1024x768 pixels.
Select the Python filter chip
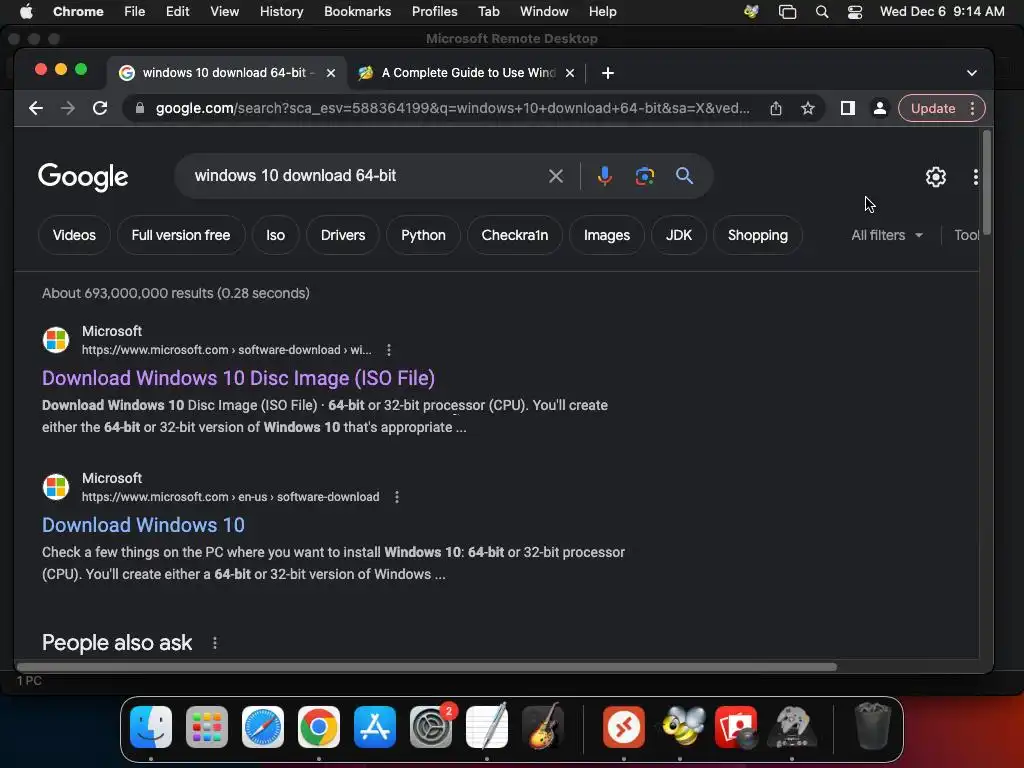point(423,235)
